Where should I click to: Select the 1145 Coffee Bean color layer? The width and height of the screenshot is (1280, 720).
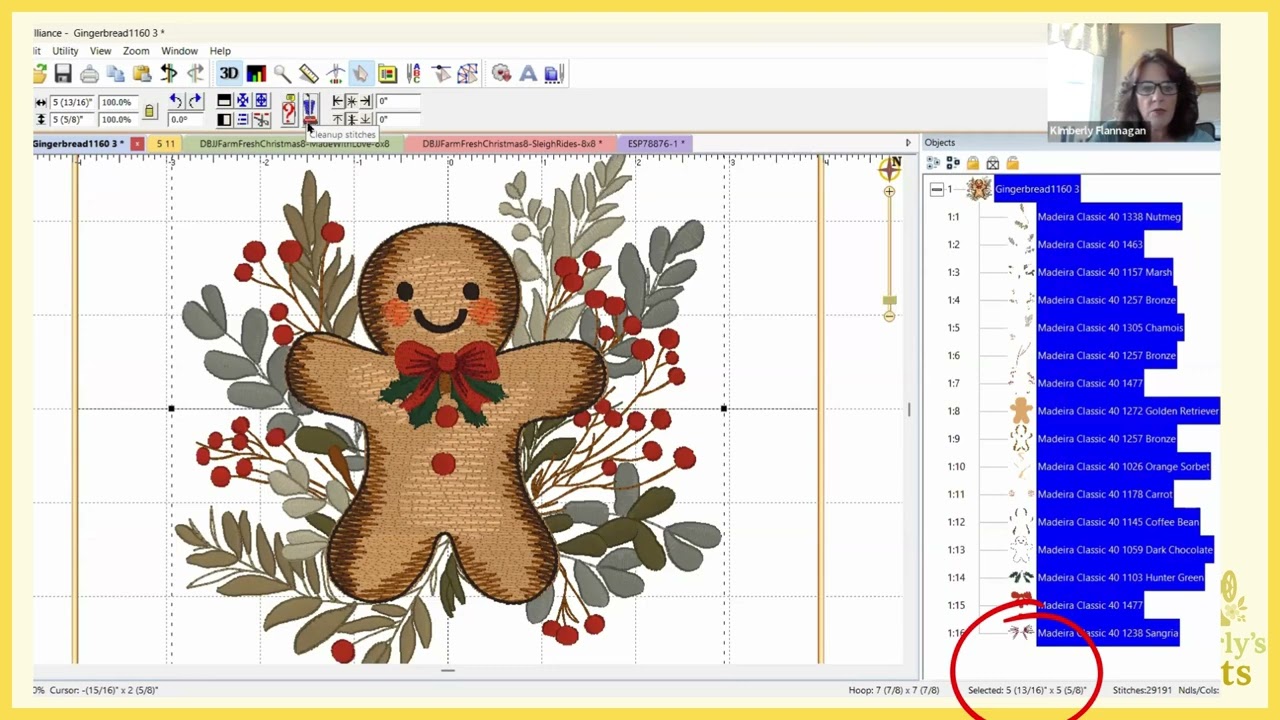(1118, 522)
